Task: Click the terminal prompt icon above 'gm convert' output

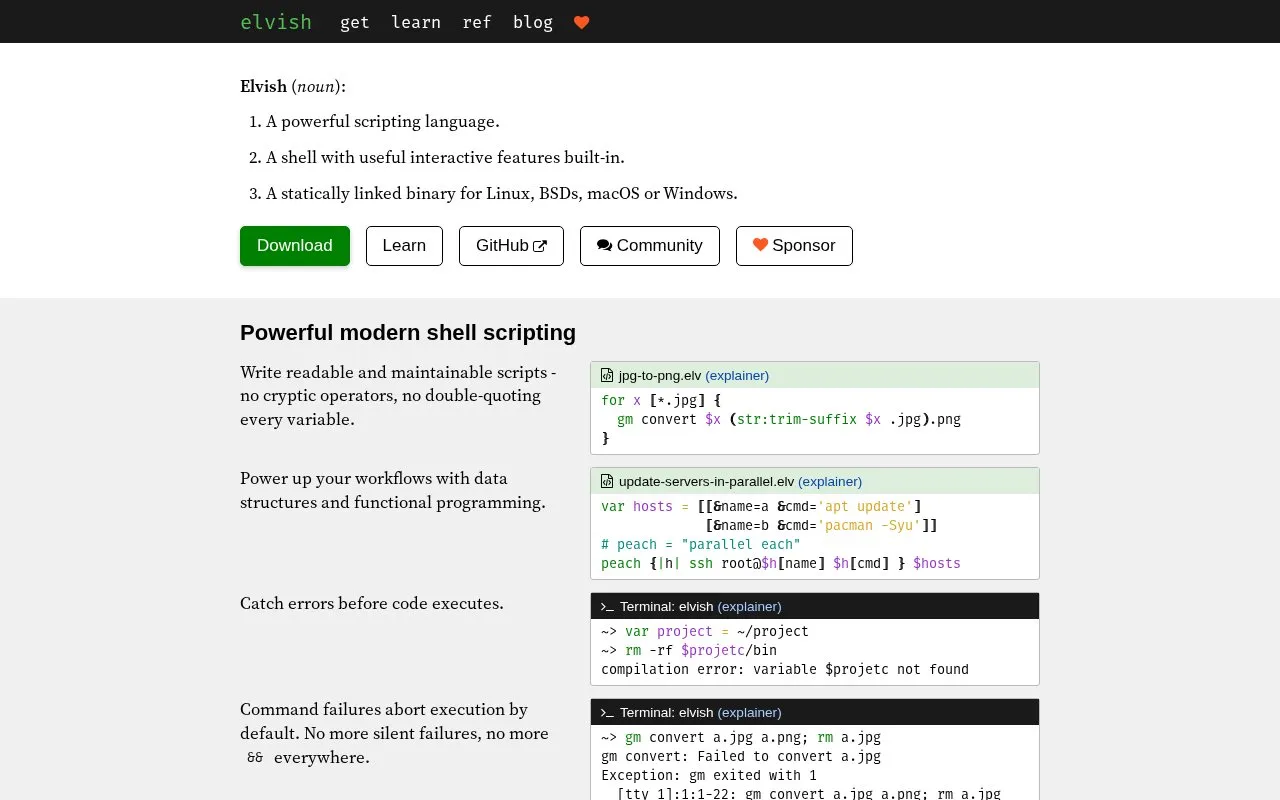Action: (x=607, y=713)
